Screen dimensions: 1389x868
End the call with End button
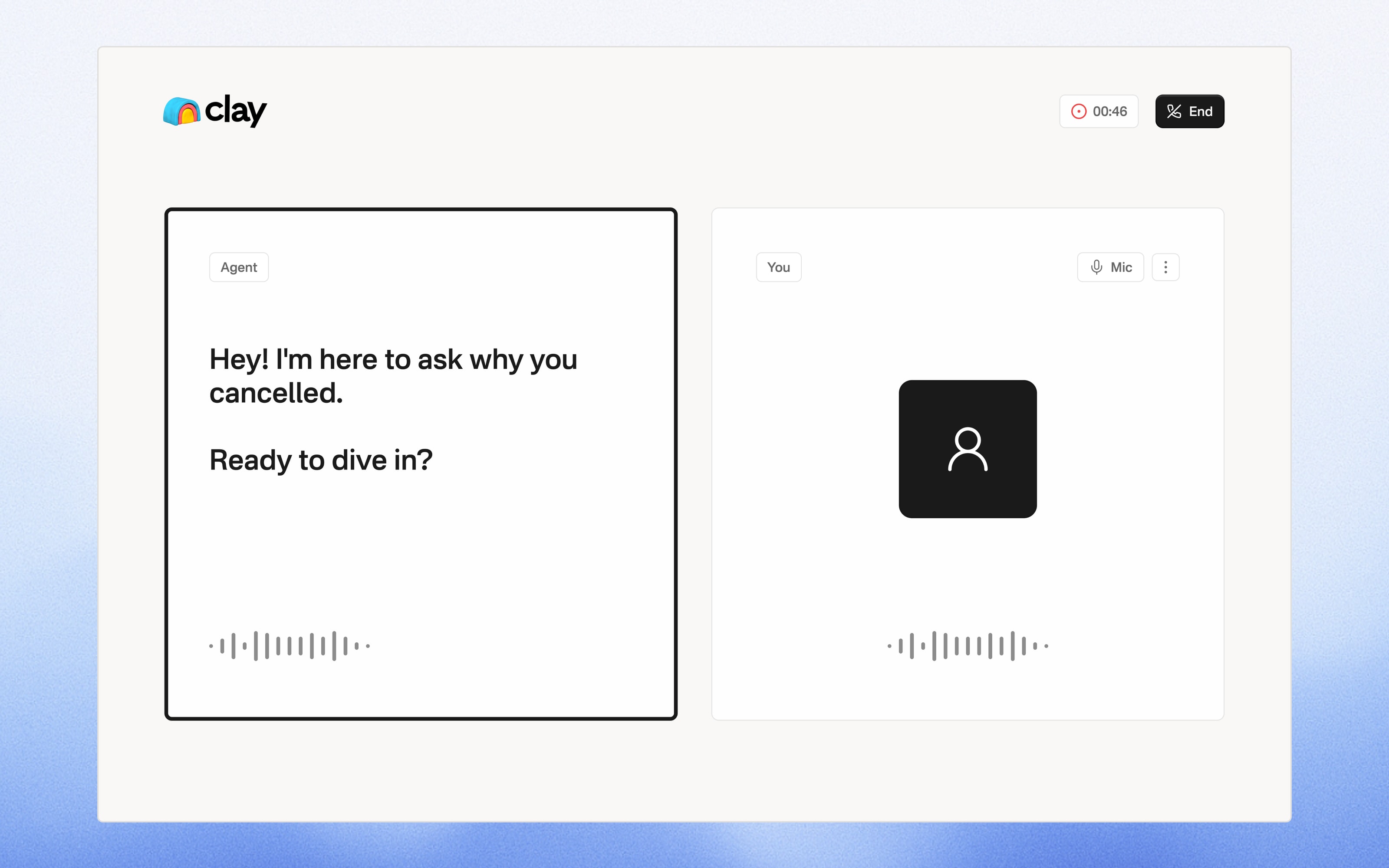[x=1189, y=112]
